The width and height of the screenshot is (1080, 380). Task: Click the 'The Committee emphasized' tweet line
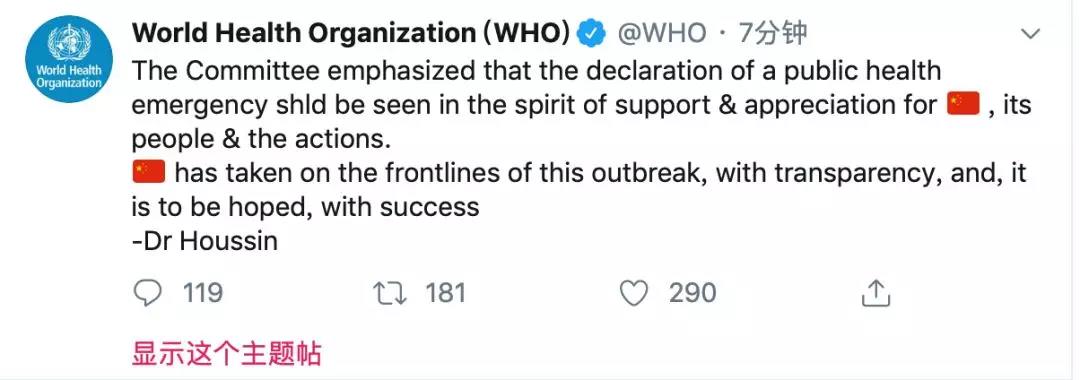pos(536,71)
